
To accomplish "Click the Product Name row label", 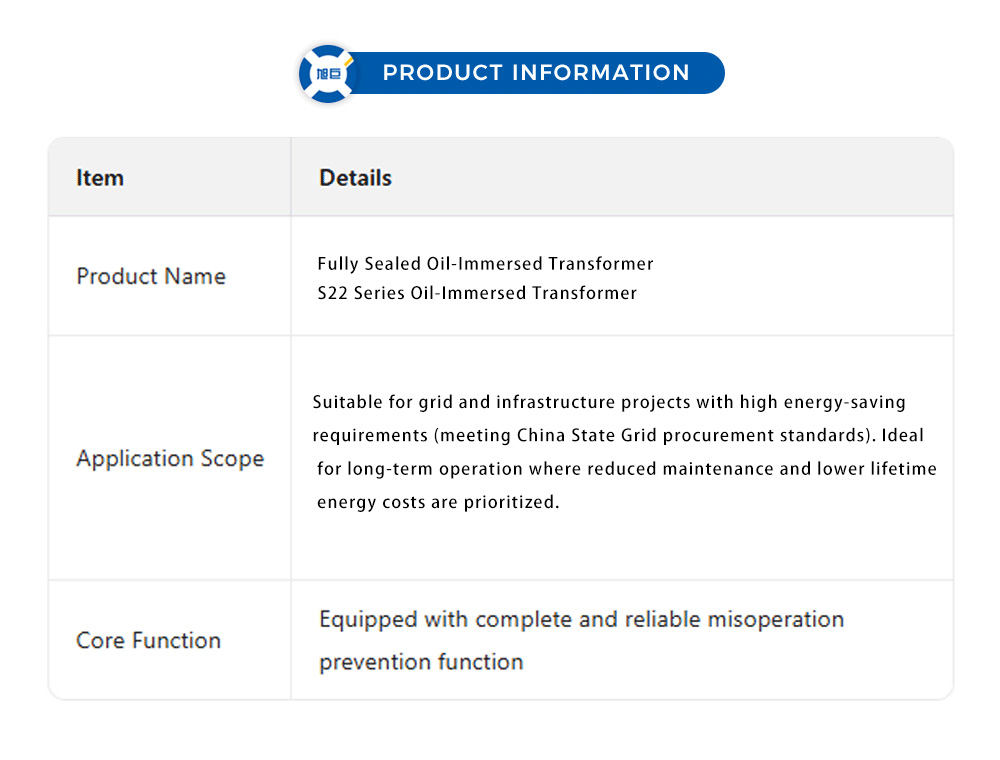I will (151, 276).
